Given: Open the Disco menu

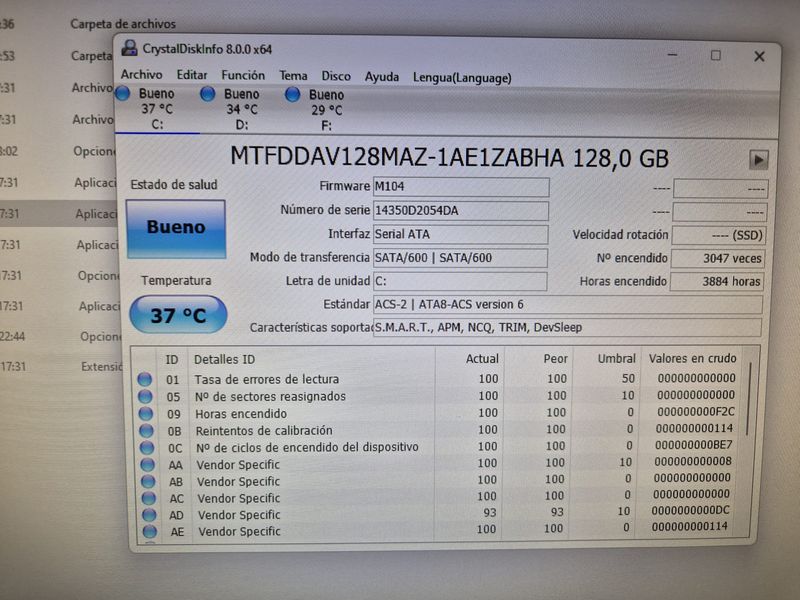Looking at the screenshot, I should [336, 77].
